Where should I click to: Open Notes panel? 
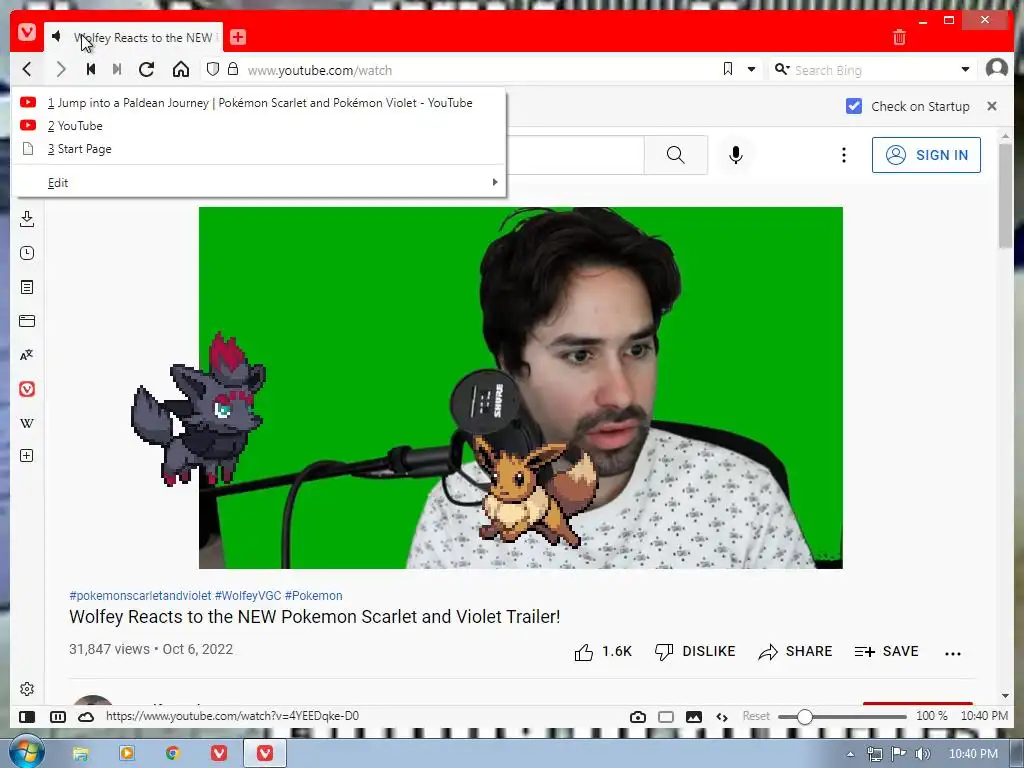[27, 287]
